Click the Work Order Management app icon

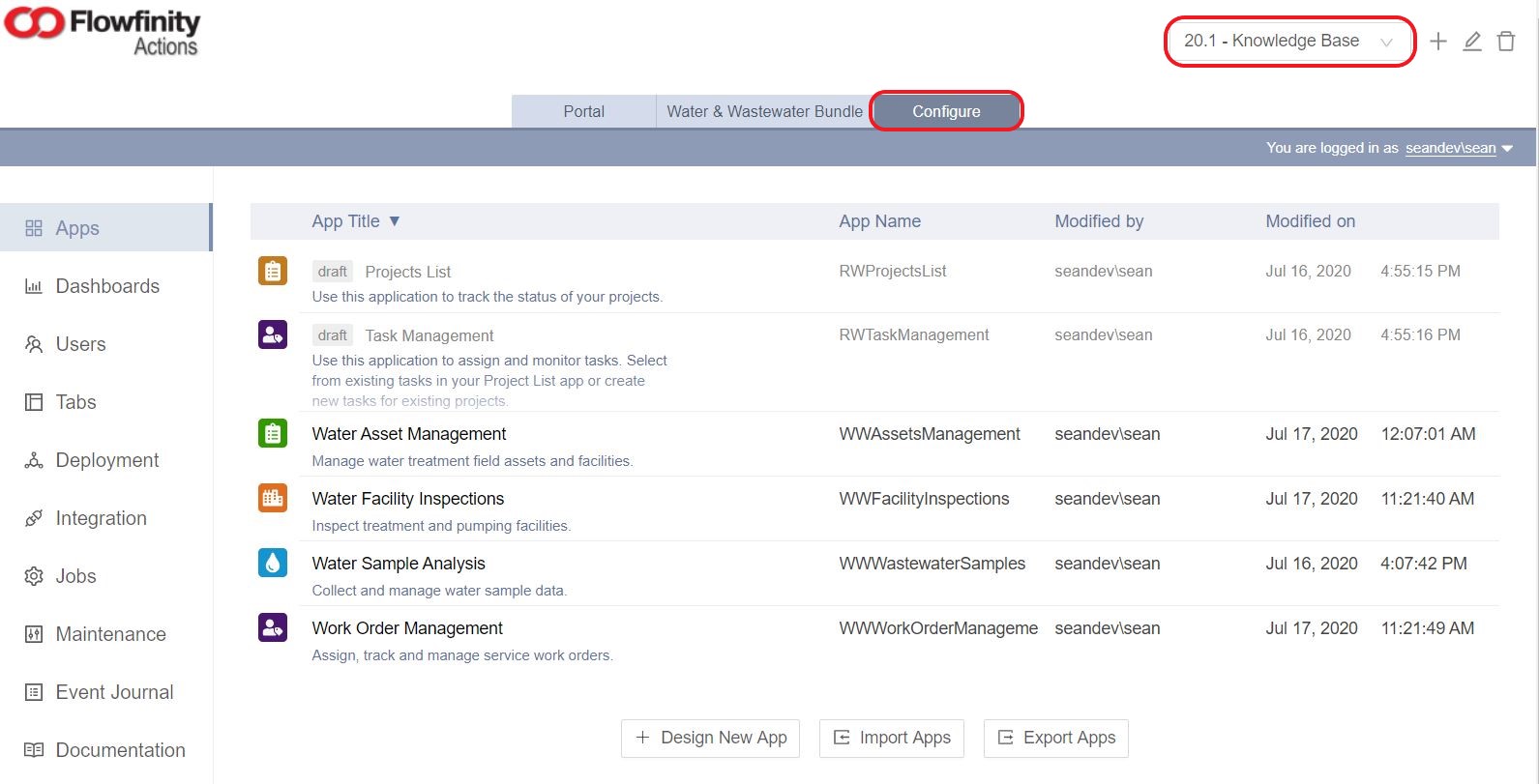(x=273, y=627)
